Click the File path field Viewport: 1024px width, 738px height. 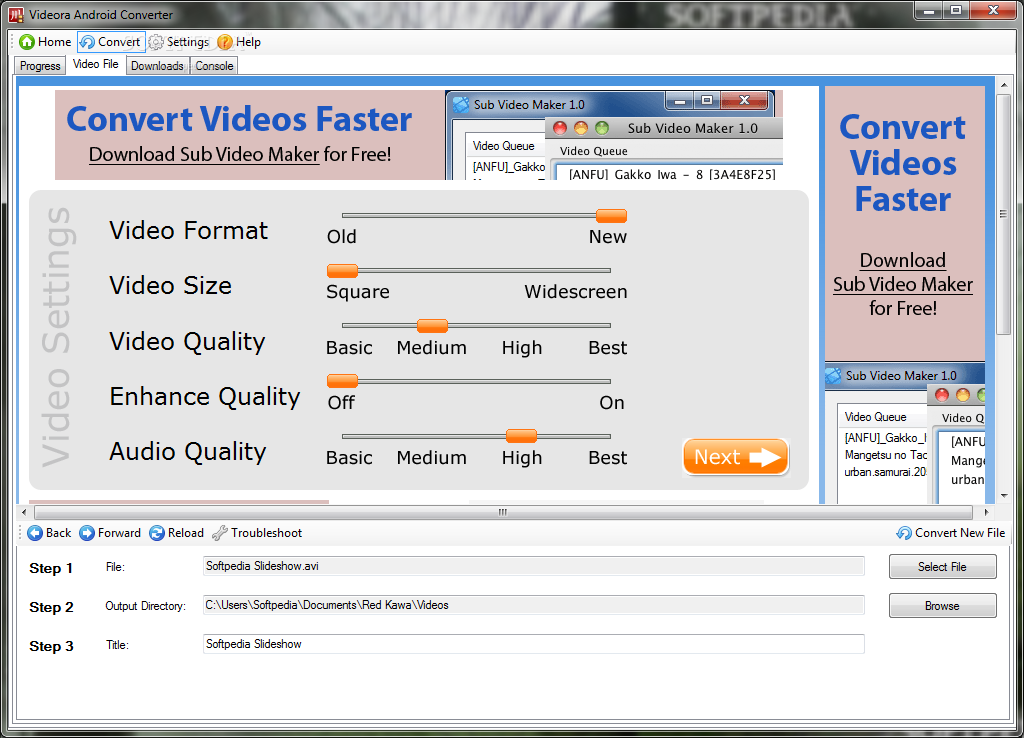[x=534, y=566]
